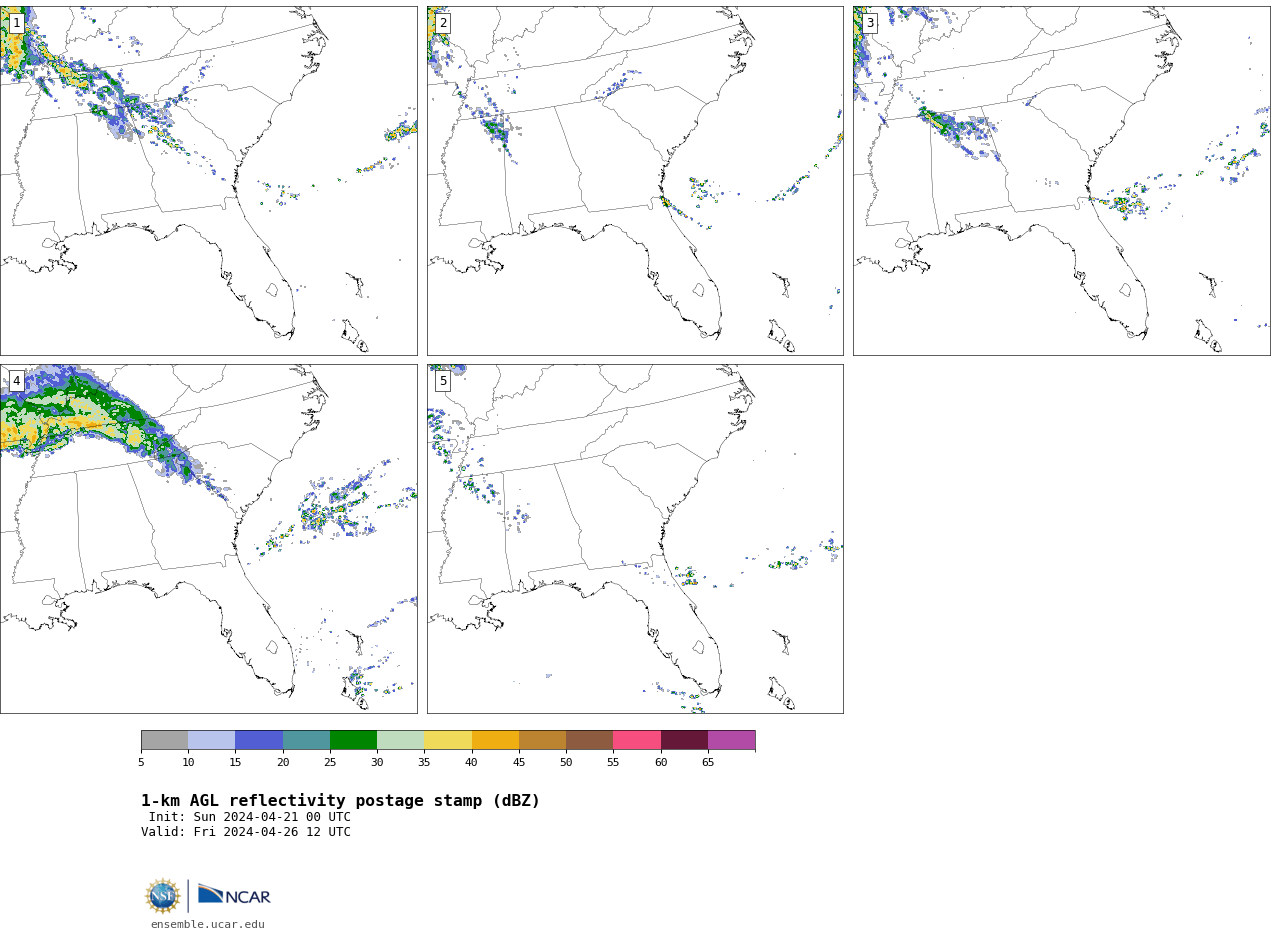
Task: Click the colorbar tick label '45'
Action: (x=519, y=763)
